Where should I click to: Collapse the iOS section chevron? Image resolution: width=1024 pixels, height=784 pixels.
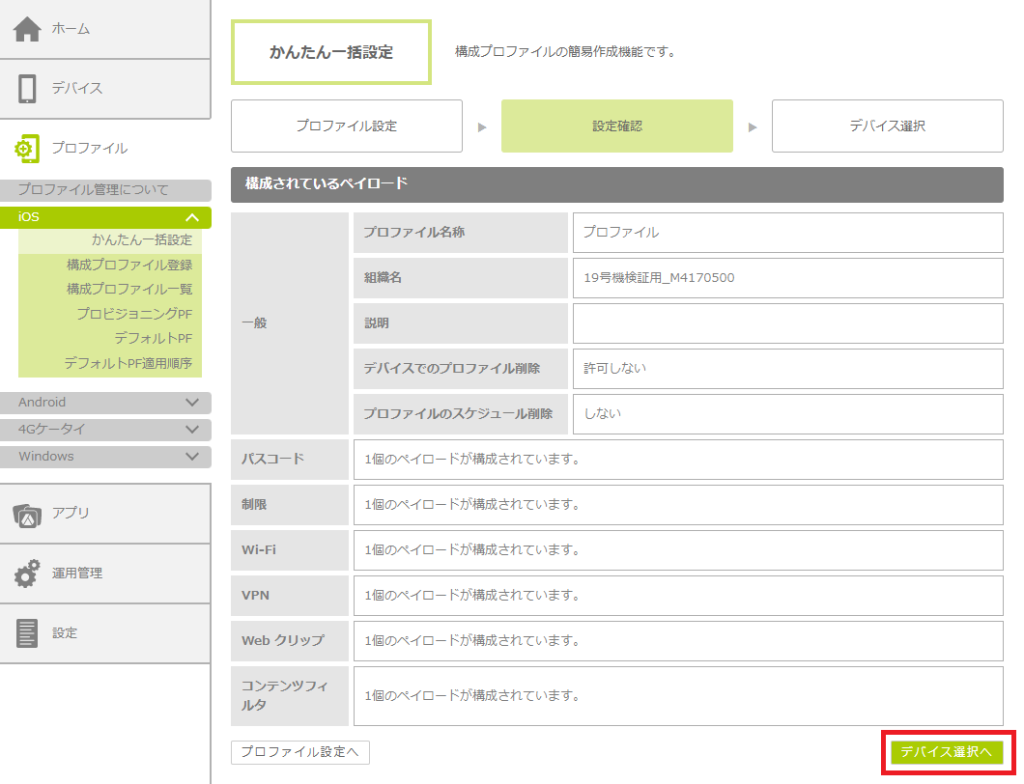pyautogui.click(x=192, y=218)
